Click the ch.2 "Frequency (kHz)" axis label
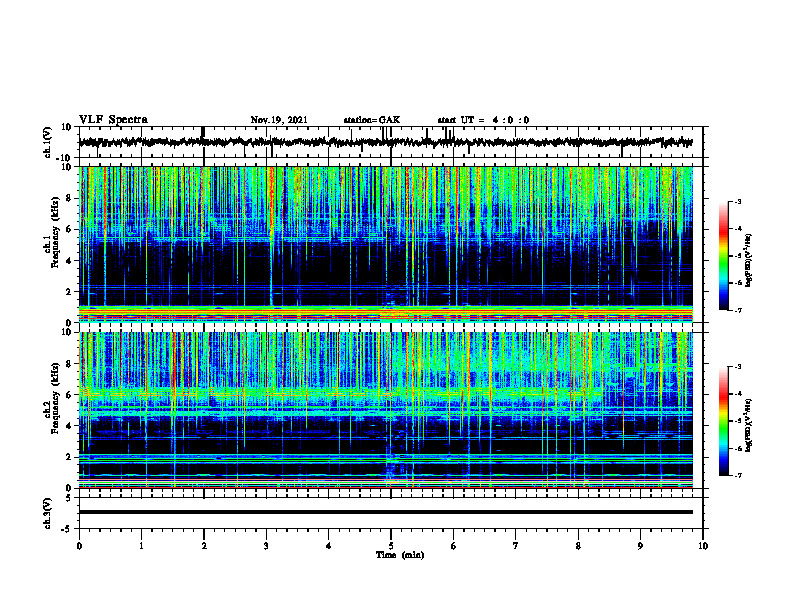792x612 pixels. pyautogui.click(x=55, y=398)
